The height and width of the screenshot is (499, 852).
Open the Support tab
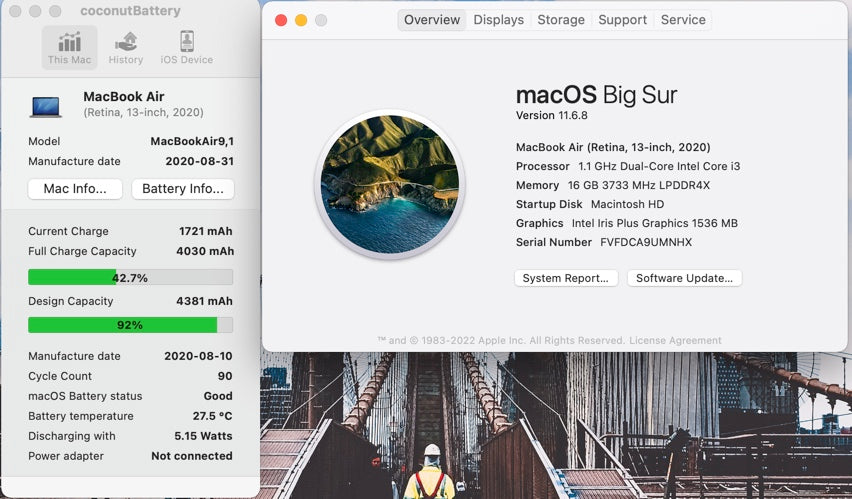(622, 20)
